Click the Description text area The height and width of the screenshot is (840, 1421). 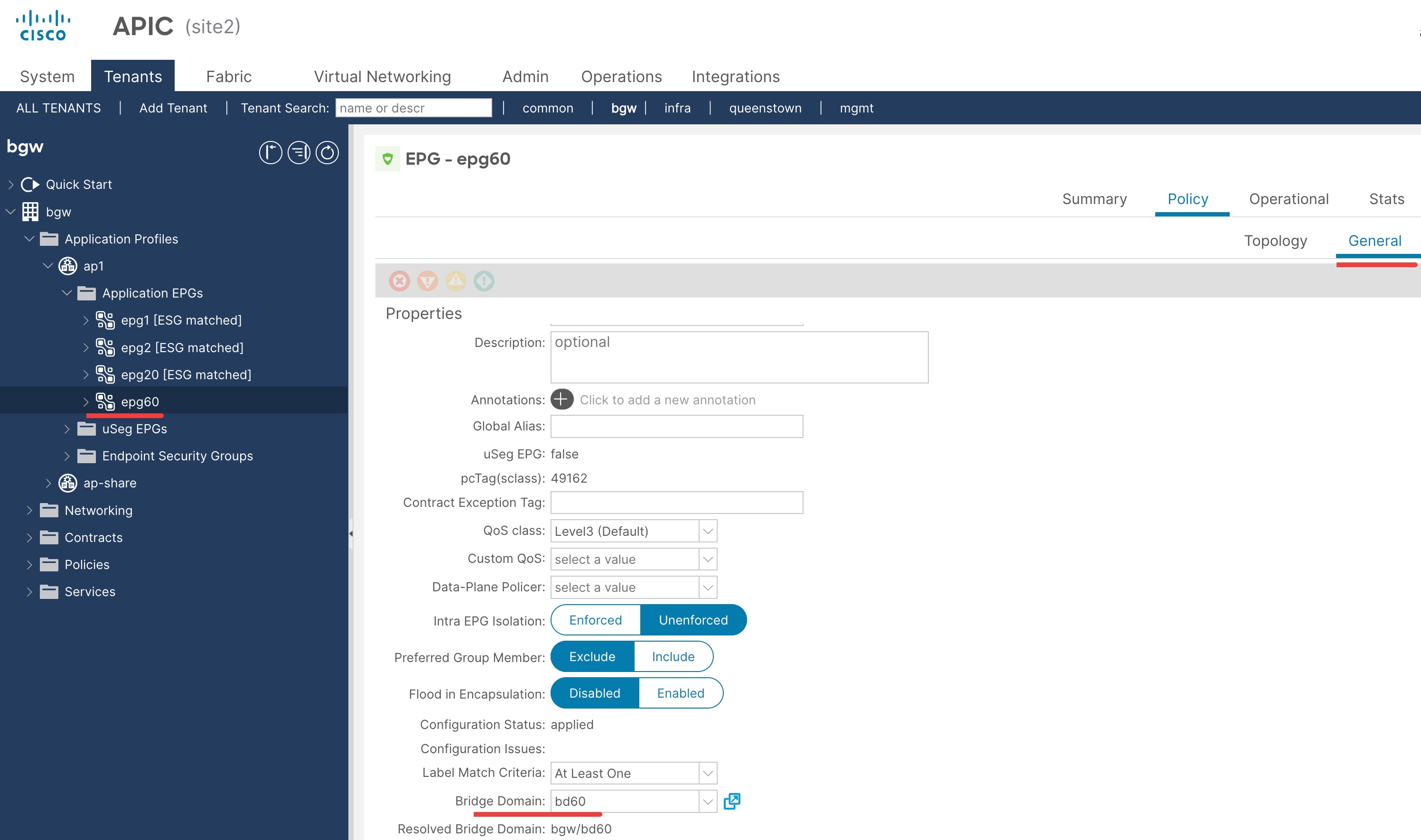coord(739,357)
